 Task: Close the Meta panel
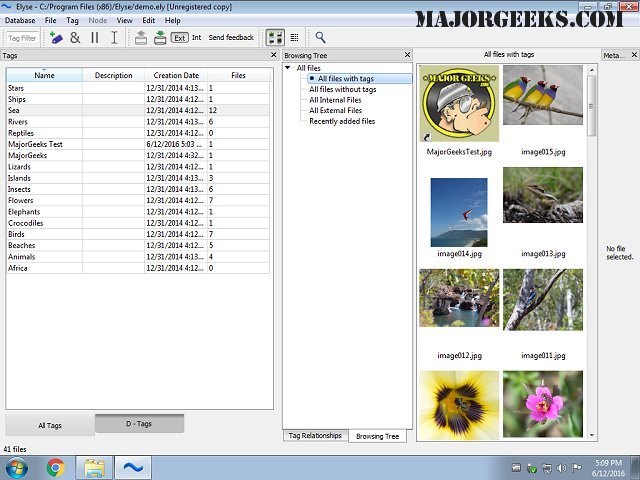[634, 55]
